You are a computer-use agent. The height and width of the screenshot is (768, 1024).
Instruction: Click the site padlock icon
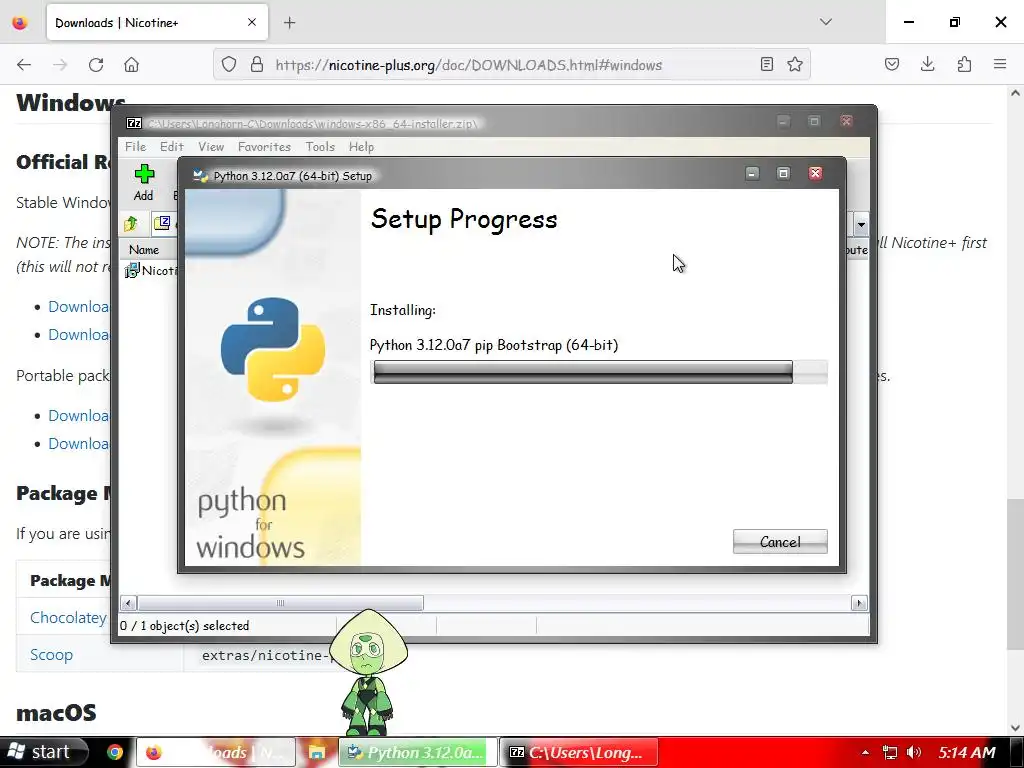(257, 65)
